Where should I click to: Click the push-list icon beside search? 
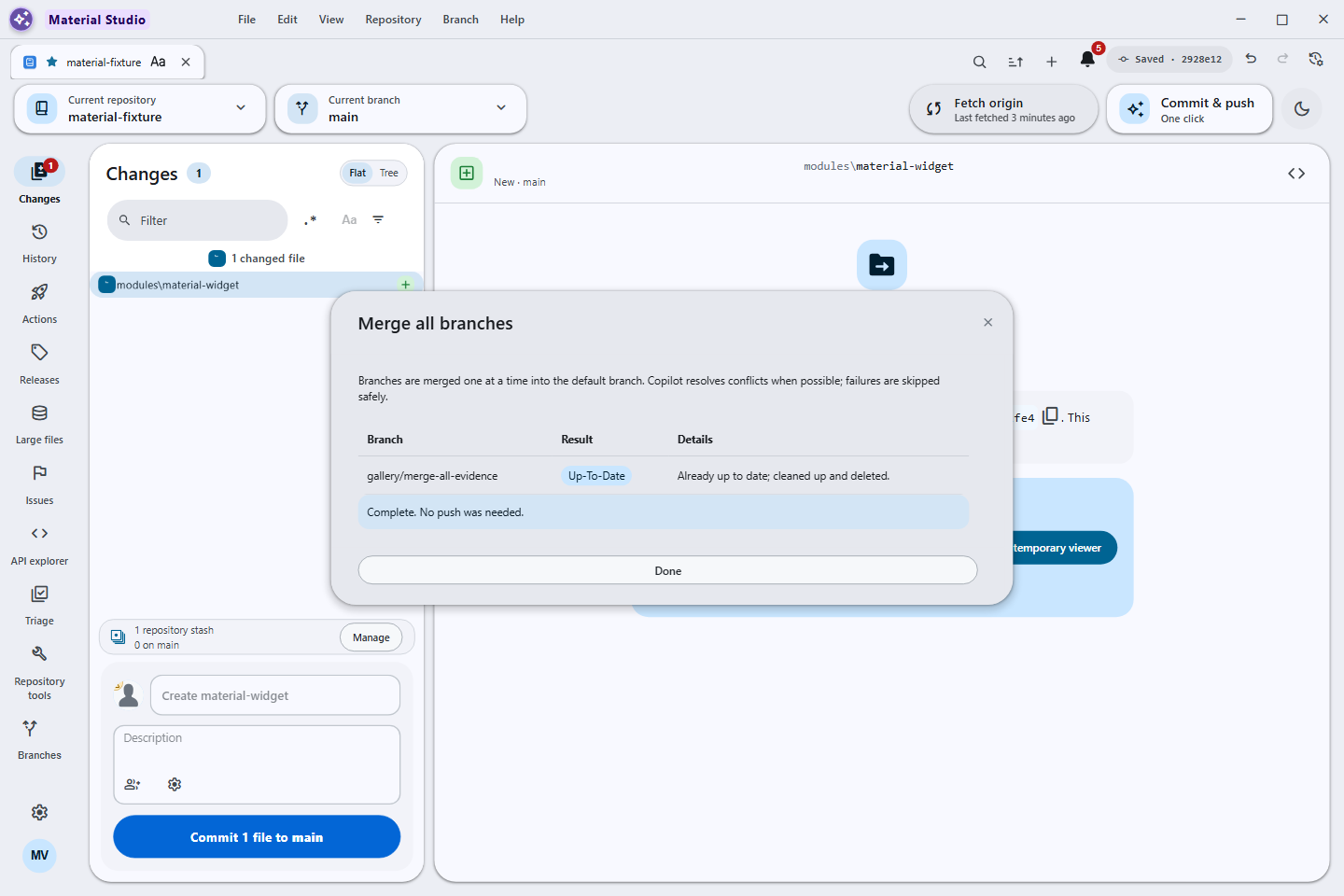(1015, 62)
